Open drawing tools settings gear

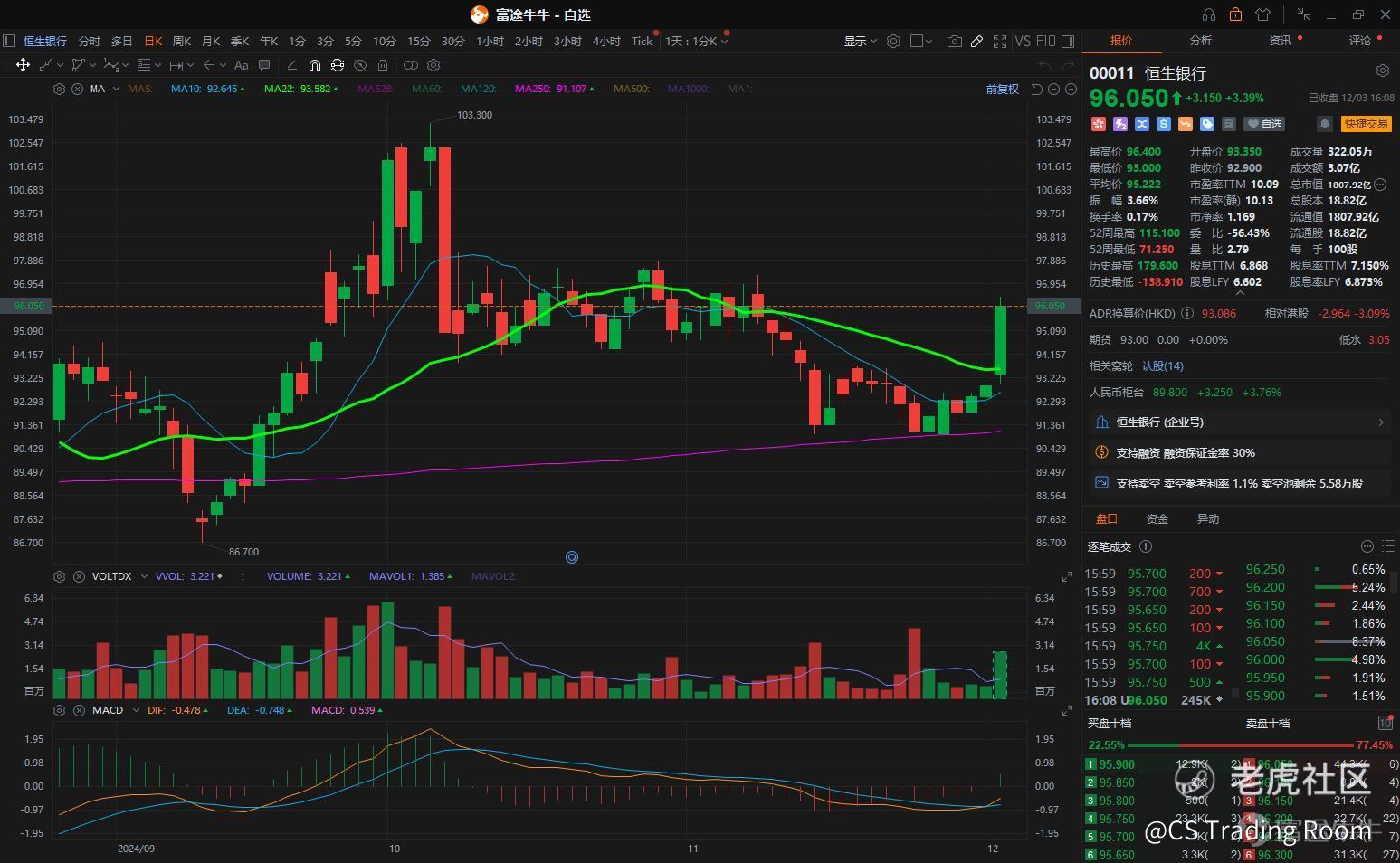point(433,65)
